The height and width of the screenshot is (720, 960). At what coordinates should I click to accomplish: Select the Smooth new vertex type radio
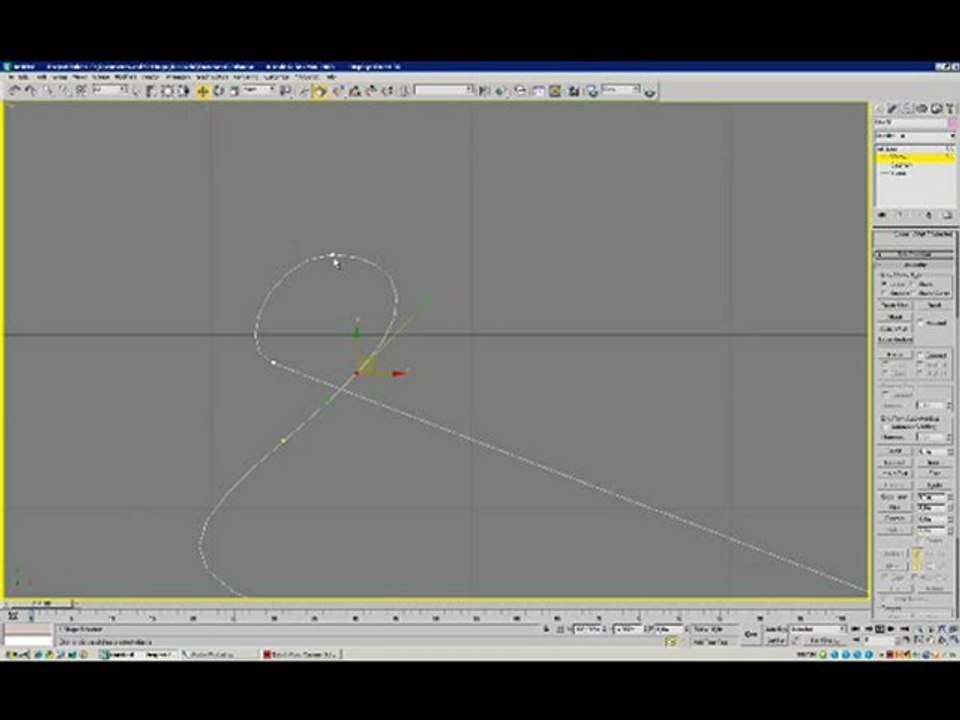[x=885, y=294]
